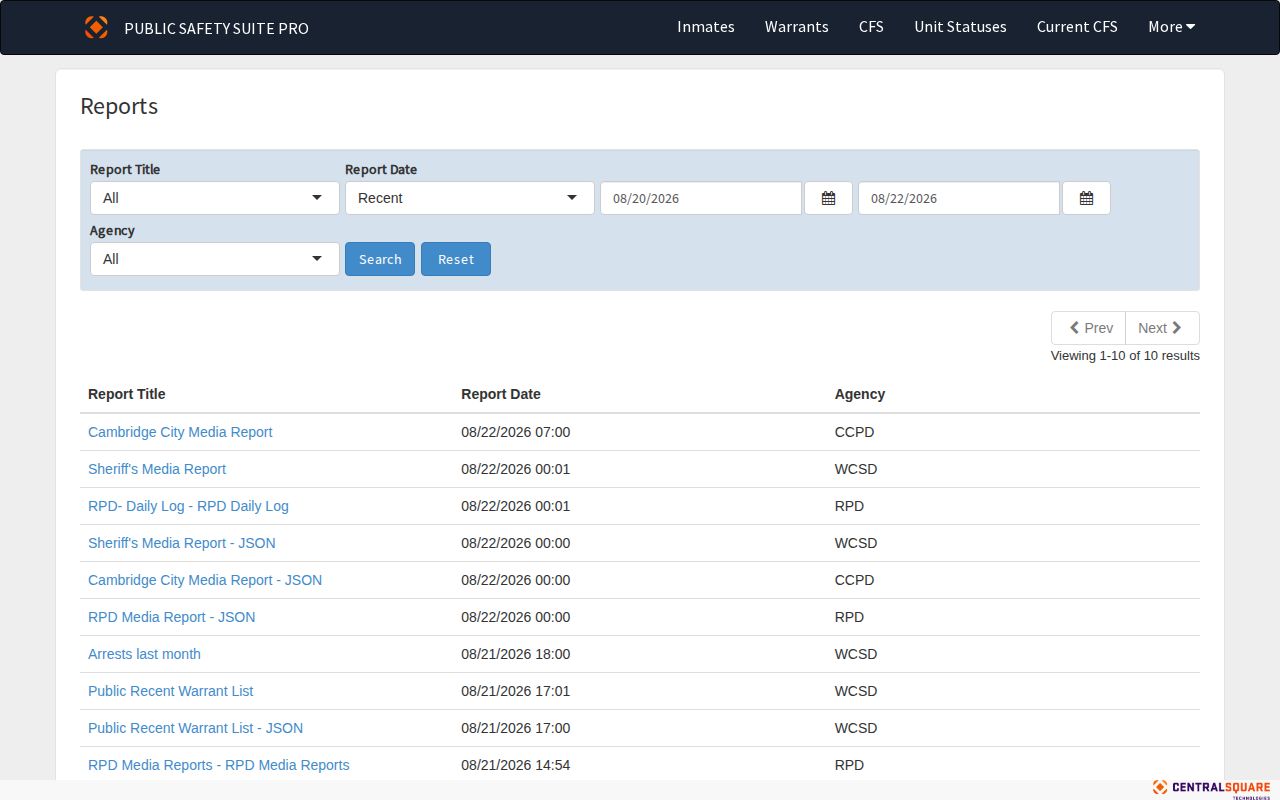The height and width of the screenshot is (800, 1280).
Task: Open the Agency filter dropdown
Action: click(215, 259)
